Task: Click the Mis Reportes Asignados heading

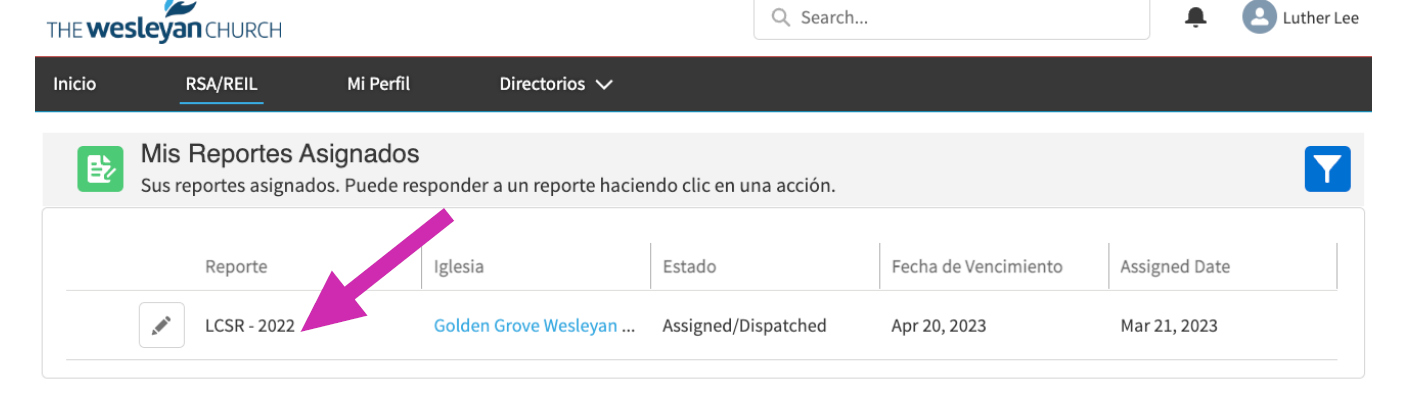Action: 280,154
